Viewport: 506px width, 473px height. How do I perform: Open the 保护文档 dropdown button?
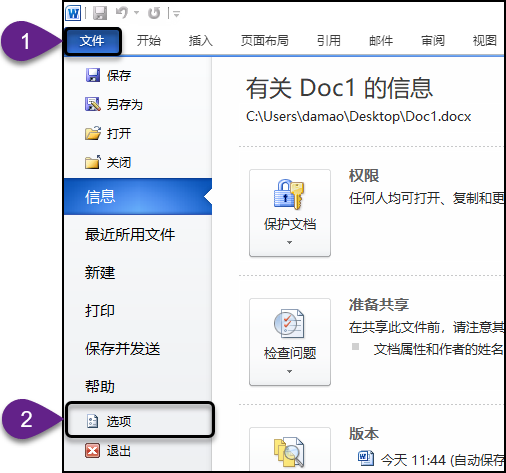(x=290, y=213)
